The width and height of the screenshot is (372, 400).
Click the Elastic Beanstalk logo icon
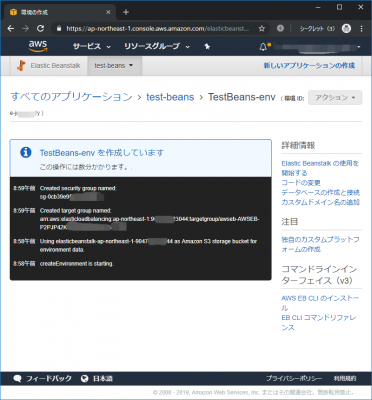pyautogui.click(x=21, y=65)
